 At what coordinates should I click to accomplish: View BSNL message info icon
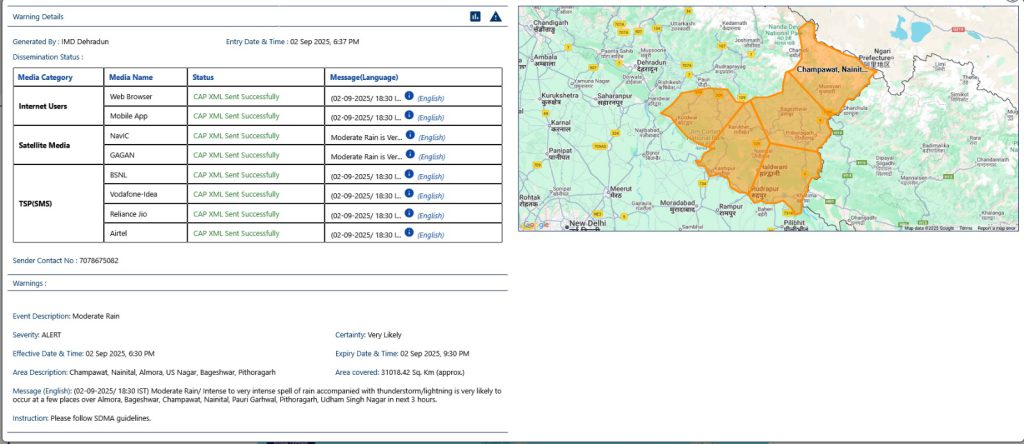pyautogui.click(x=409, y=174)
